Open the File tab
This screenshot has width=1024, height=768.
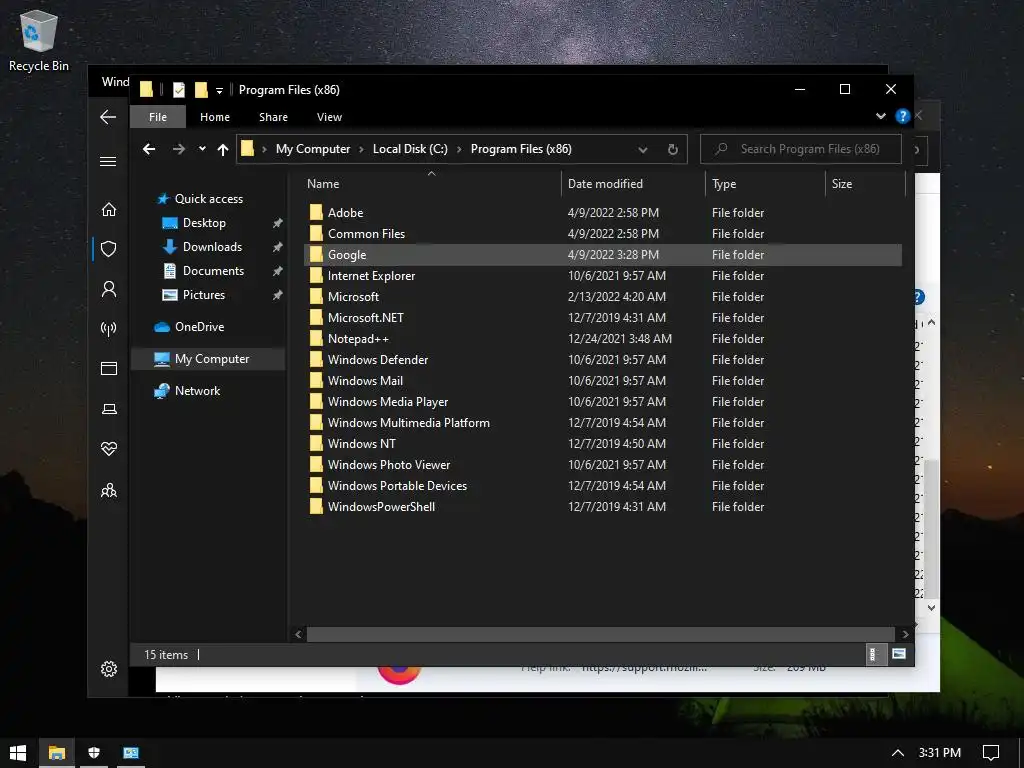click(158, 117)
